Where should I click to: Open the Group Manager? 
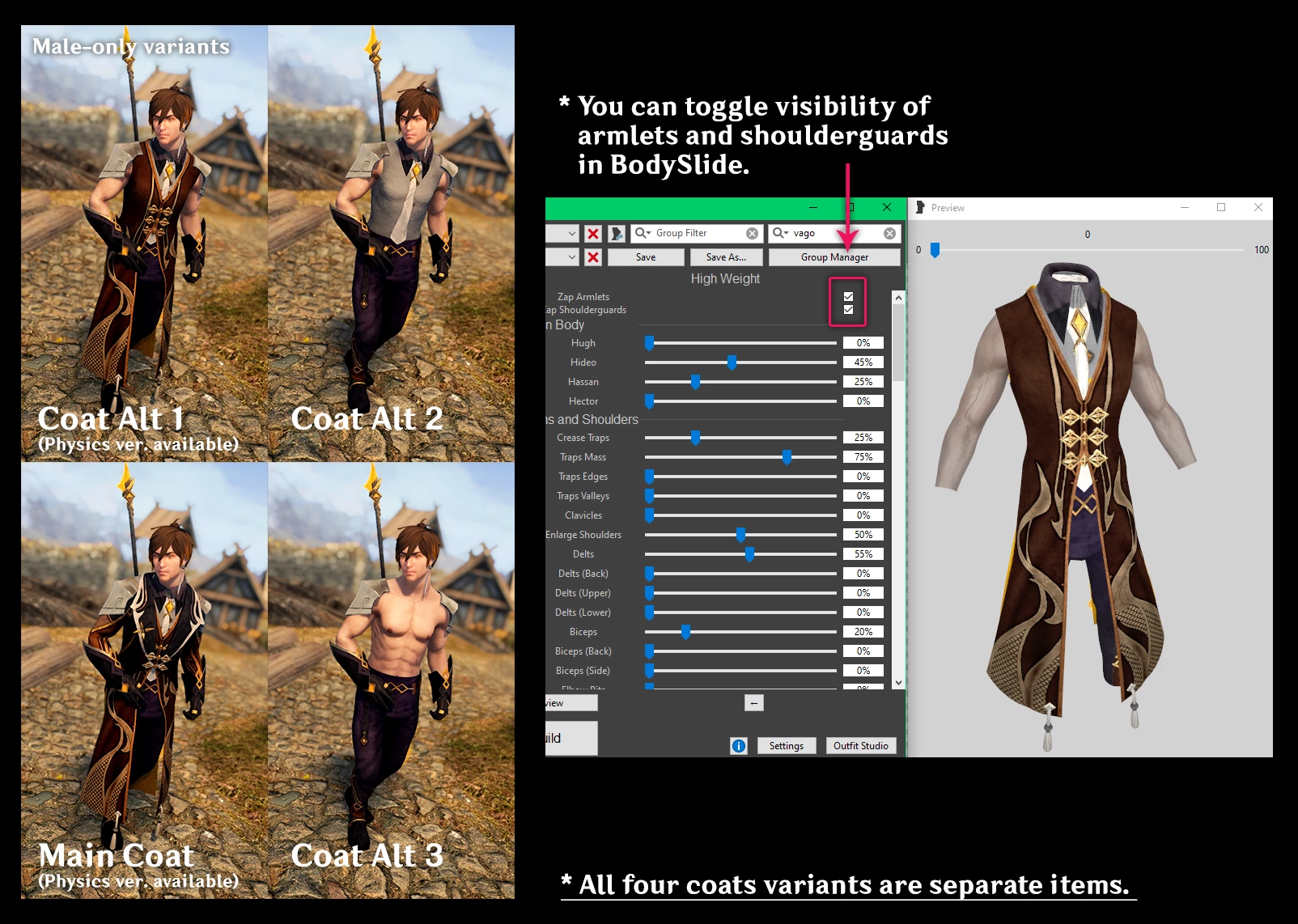[x=834, y=256]
